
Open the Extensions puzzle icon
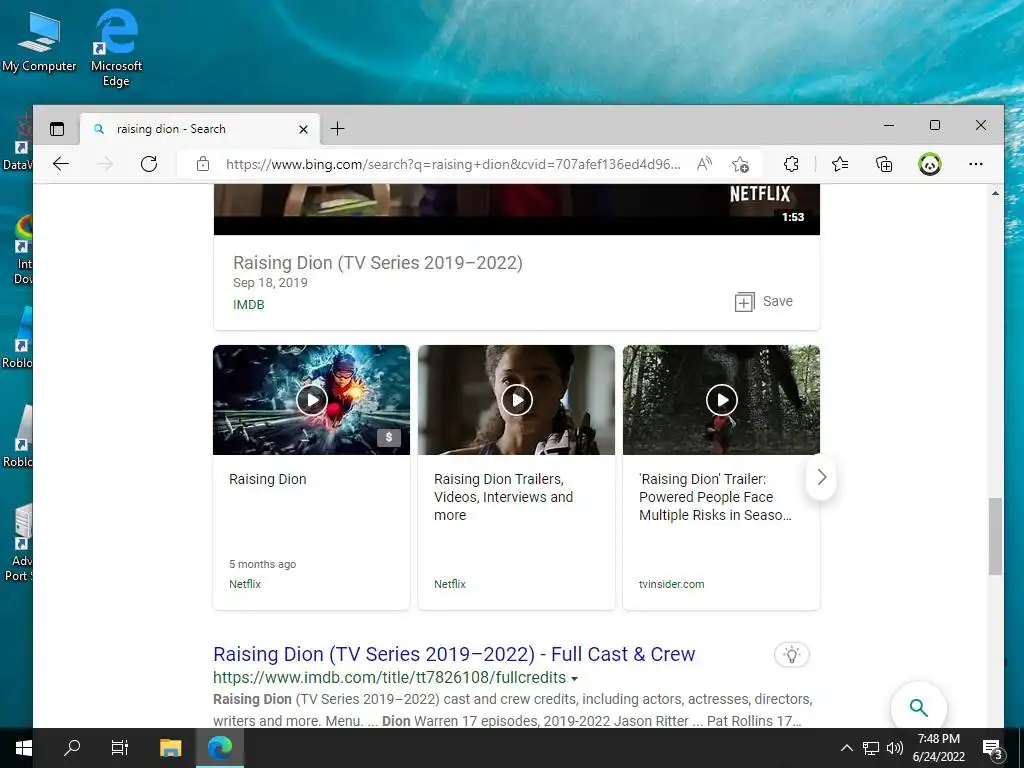(791, 164)
